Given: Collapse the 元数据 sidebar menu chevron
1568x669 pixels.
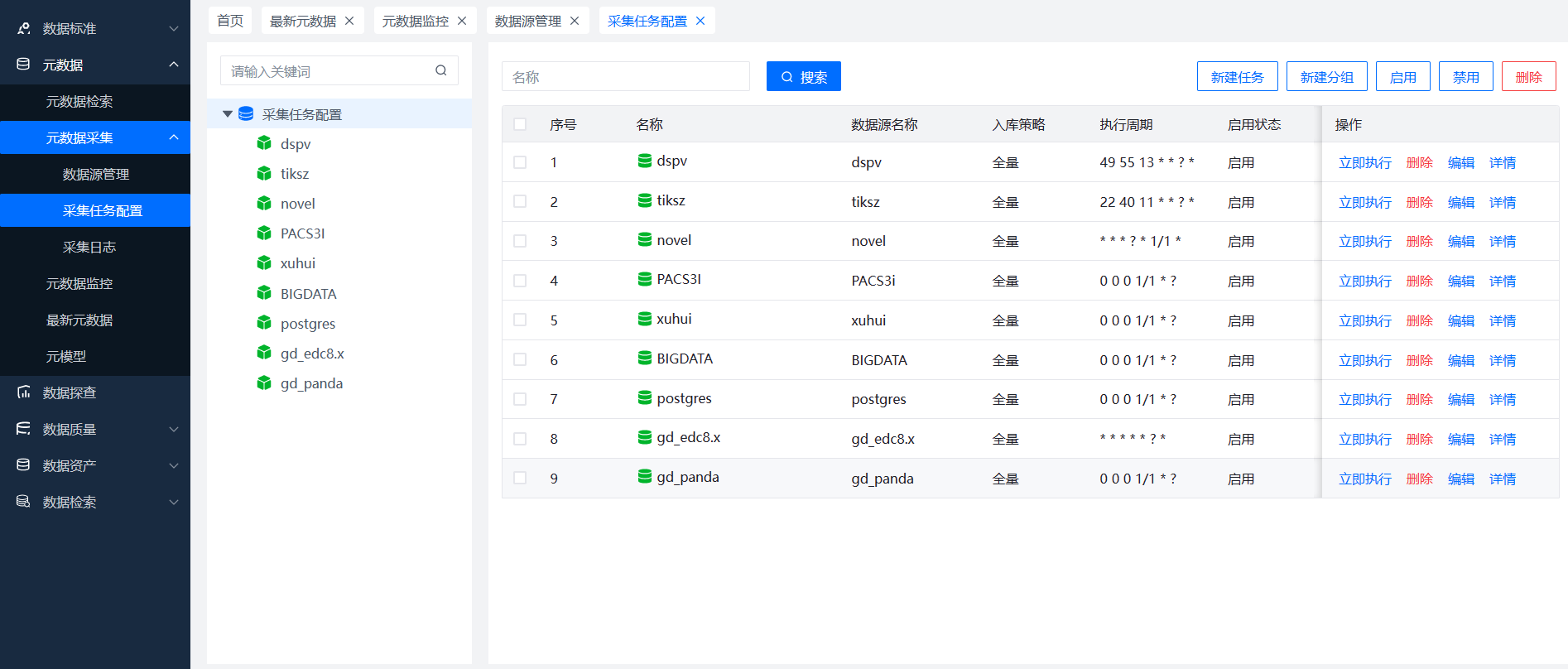Looking at the screenshot, I should [x=174, y=65].
